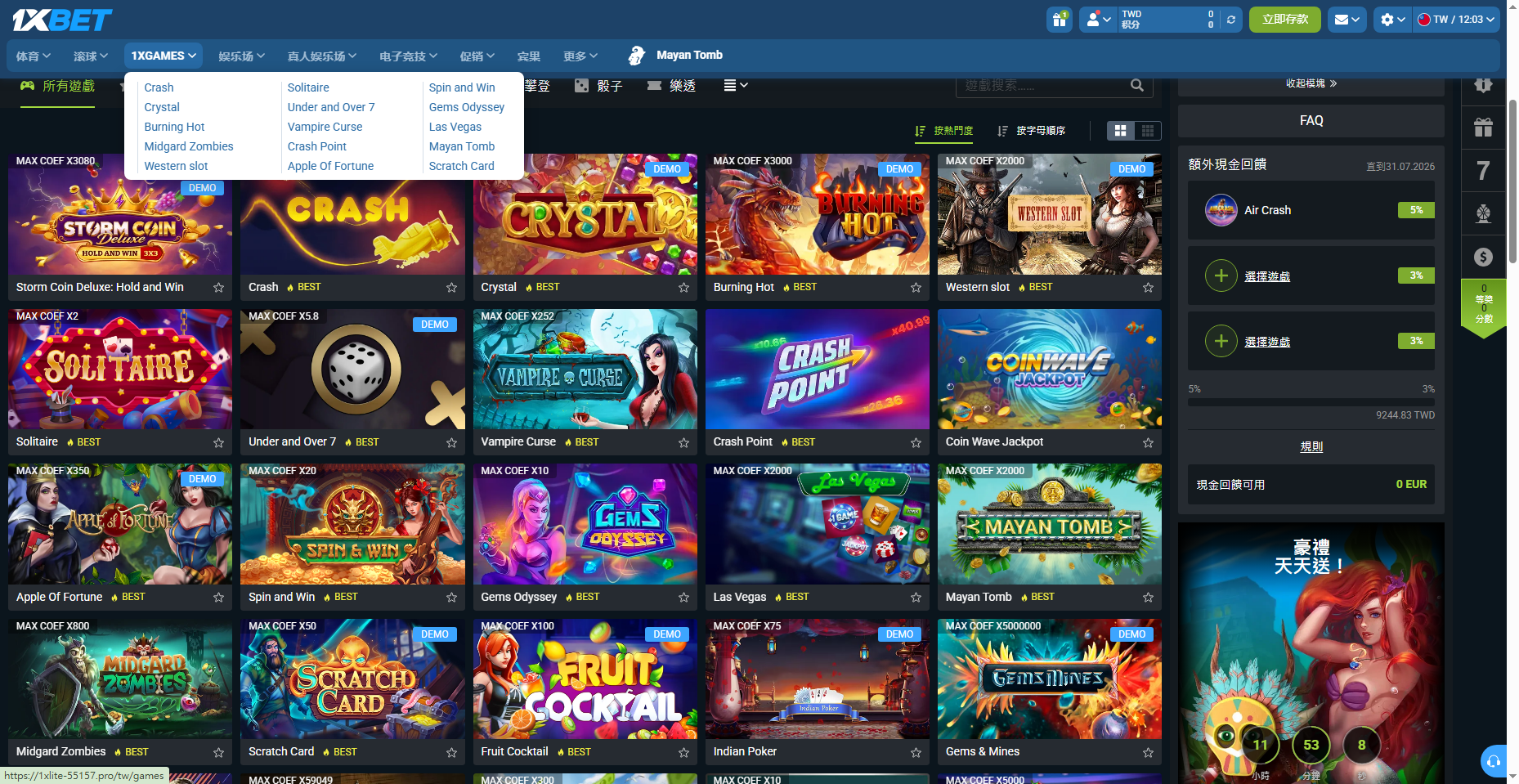Open the sidebar gift box icon
Screen dimensions: 1519x784
1484,128
